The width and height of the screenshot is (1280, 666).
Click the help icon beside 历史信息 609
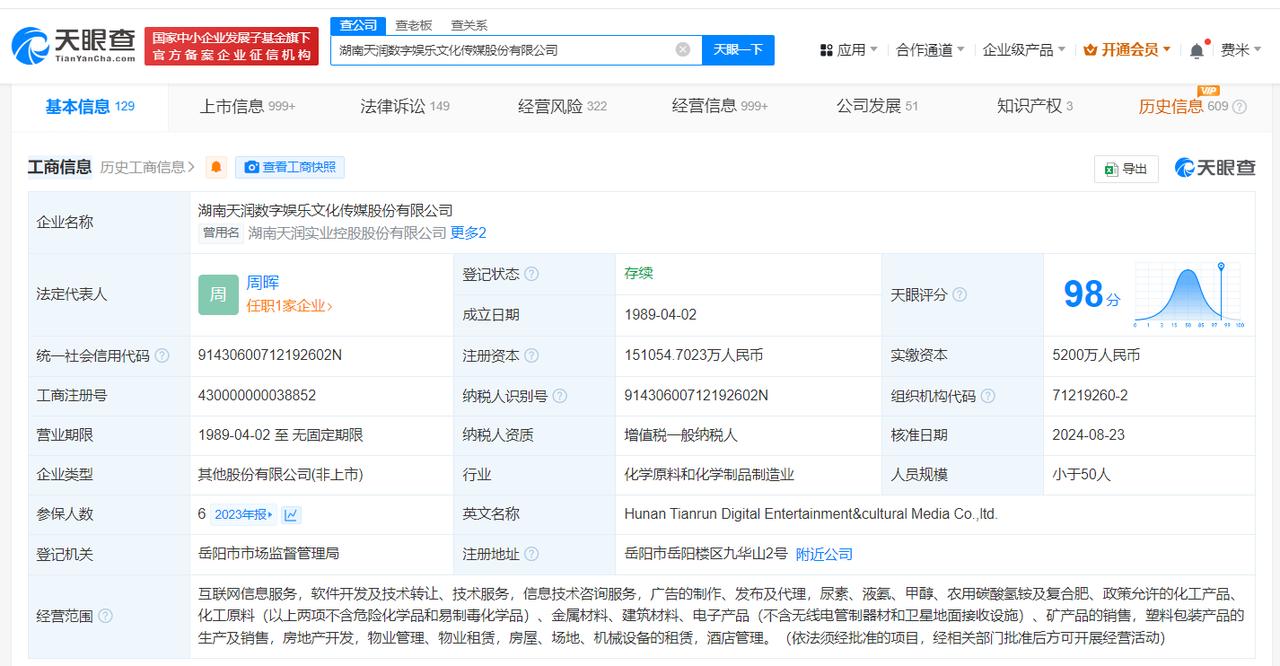[1240, 107]
